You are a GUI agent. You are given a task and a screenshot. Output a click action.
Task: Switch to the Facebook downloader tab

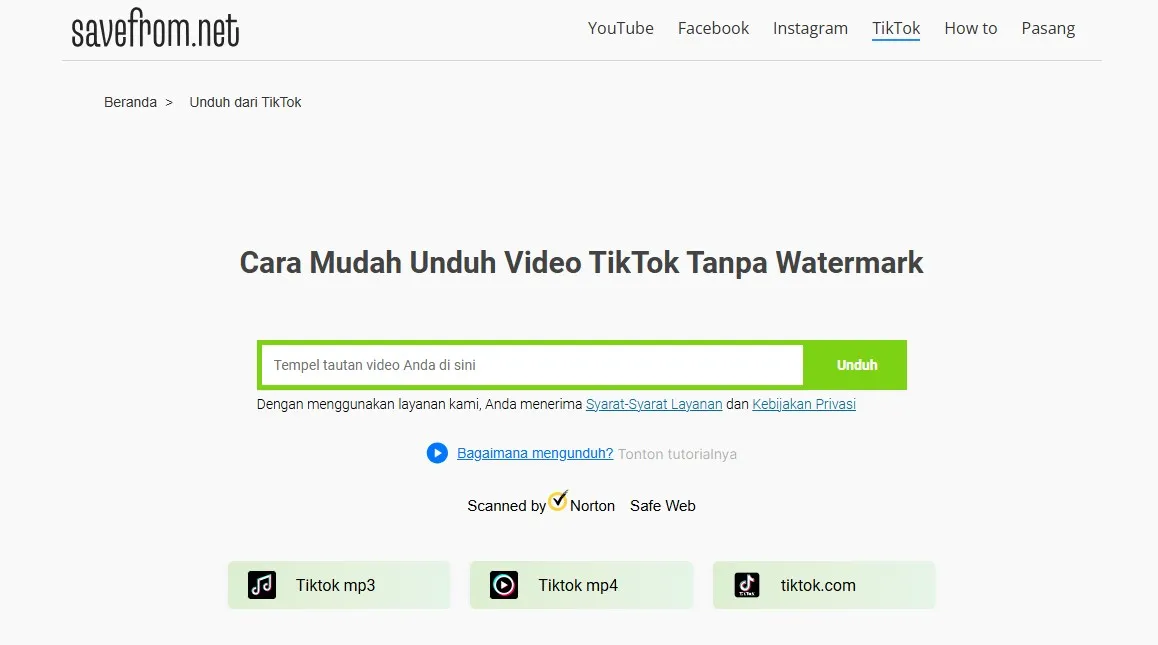pos(713,28)
